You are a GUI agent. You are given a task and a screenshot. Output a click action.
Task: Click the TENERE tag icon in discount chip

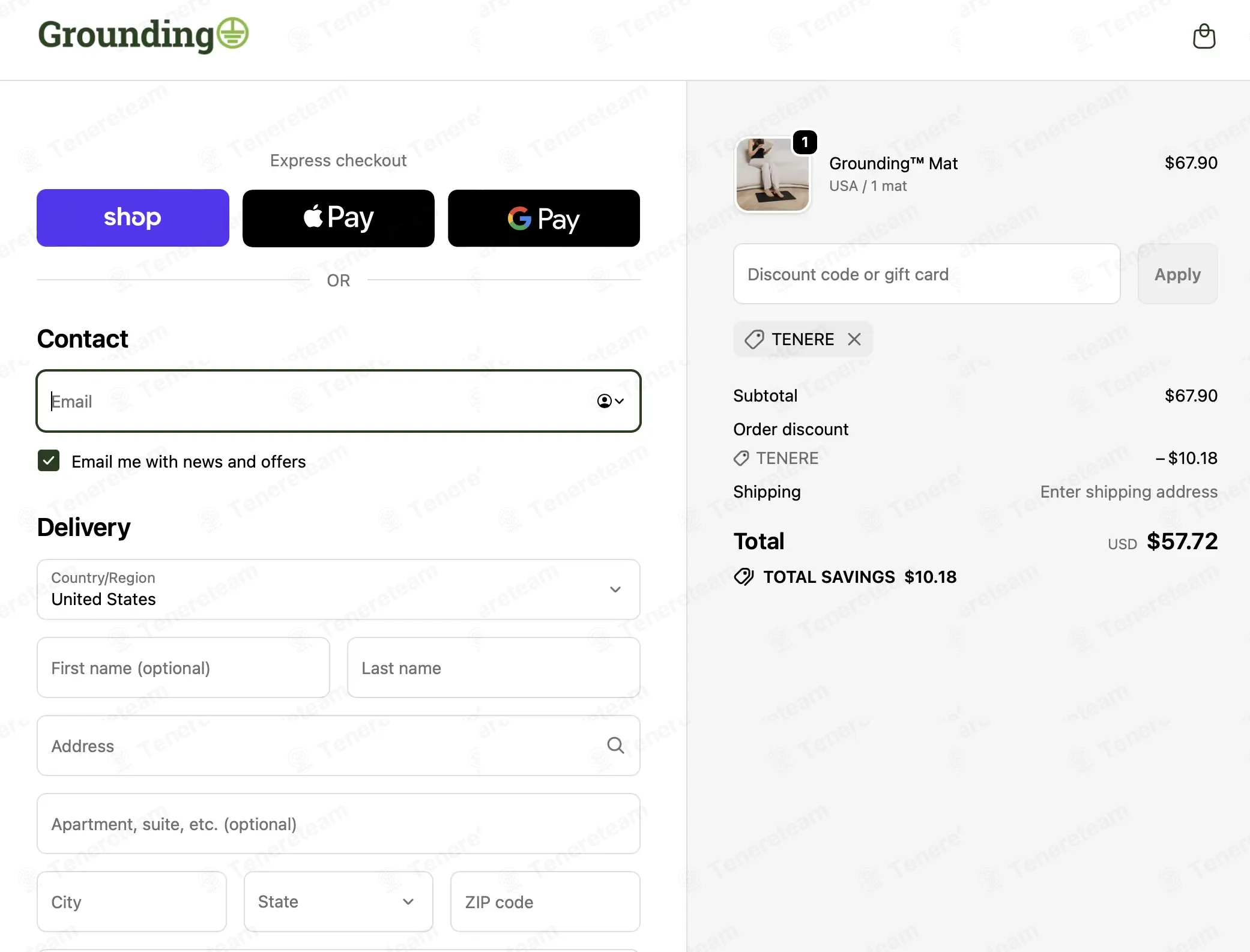[x=754, y=339]
